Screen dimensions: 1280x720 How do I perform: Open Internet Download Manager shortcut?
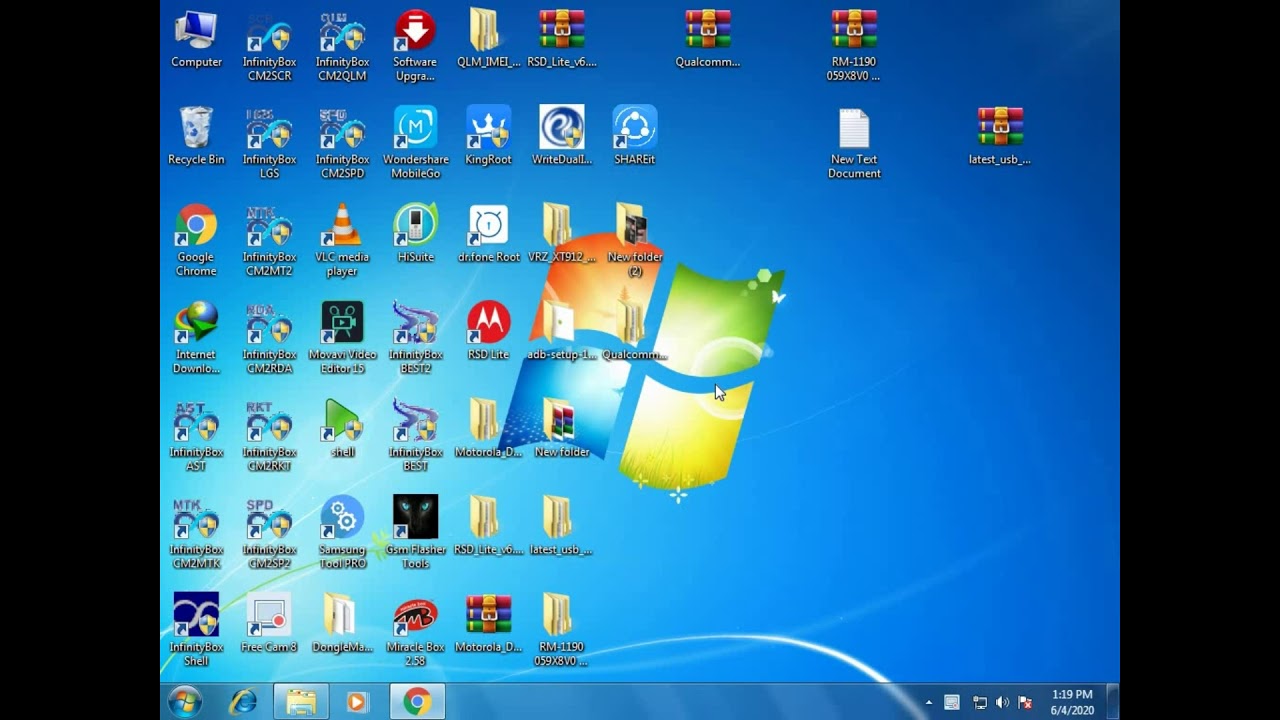[x=196, y=339]
